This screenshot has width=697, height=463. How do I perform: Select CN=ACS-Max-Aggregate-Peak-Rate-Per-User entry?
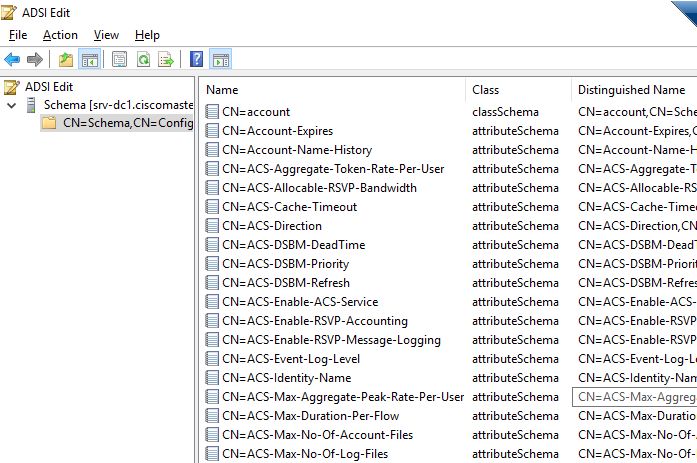click(343, 397)
